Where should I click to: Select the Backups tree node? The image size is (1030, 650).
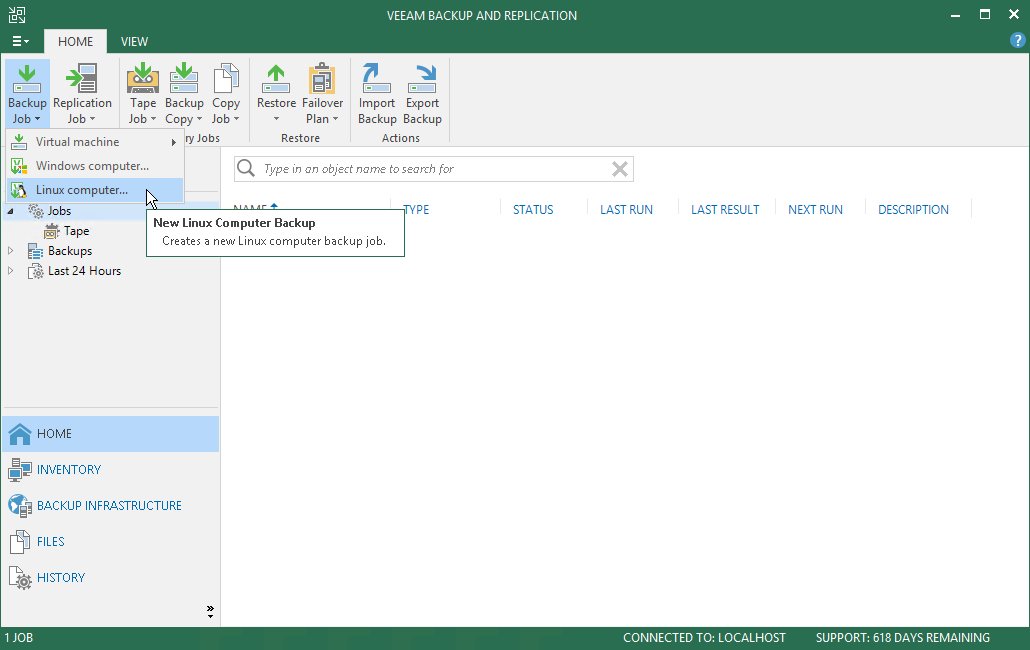(x=70, y=251)
